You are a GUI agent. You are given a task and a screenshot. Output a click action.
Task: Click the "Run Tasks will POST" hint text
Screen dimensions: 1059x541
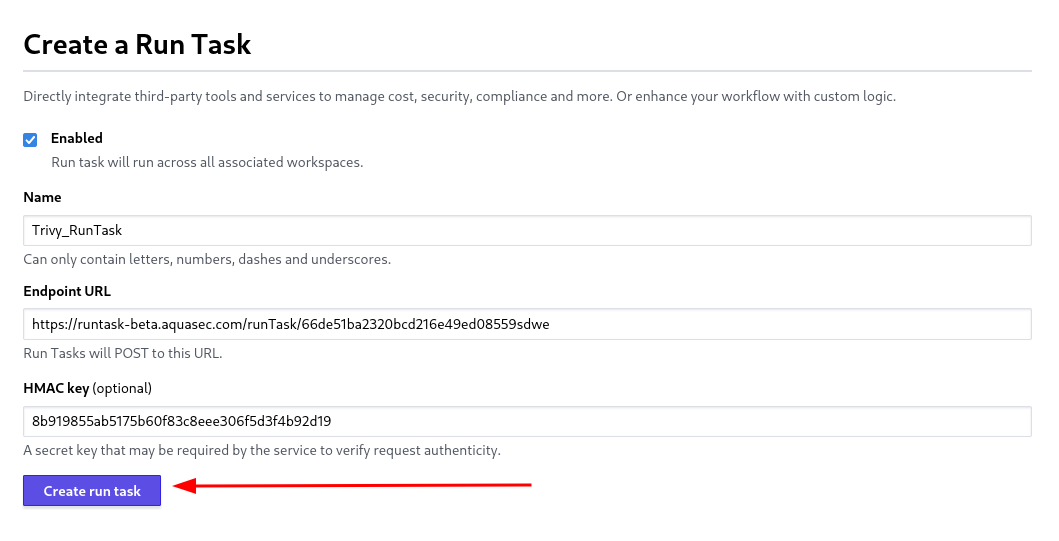point(122,354)
